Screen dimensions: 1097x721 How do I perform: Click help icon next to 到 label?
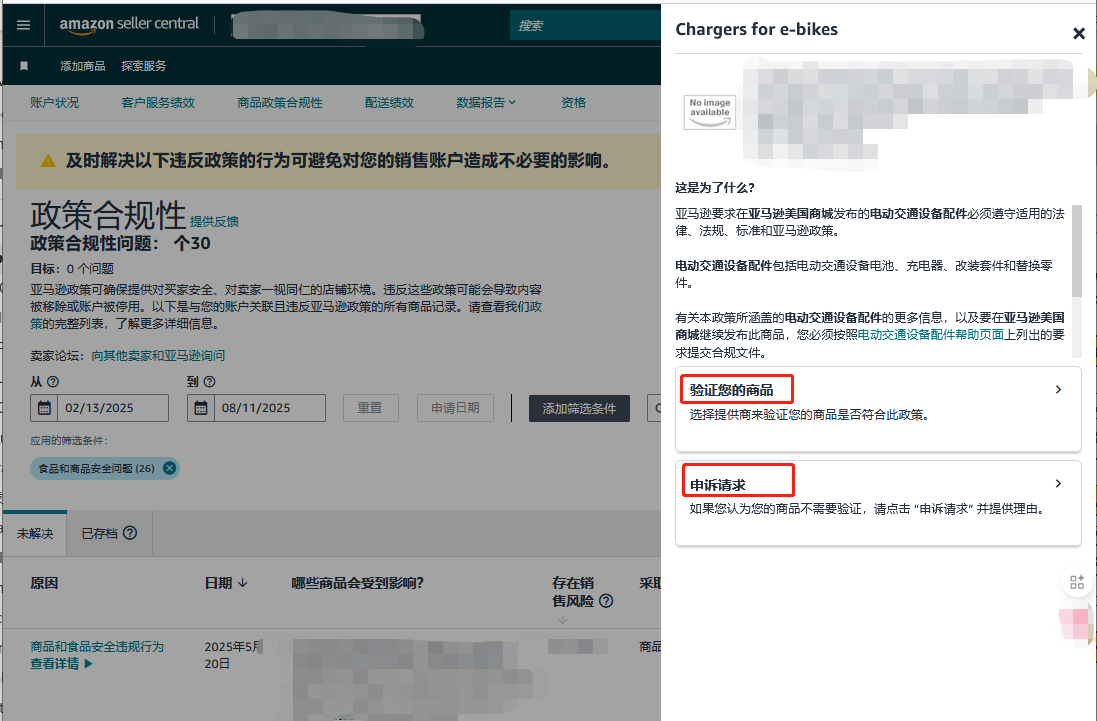(209, 382)
